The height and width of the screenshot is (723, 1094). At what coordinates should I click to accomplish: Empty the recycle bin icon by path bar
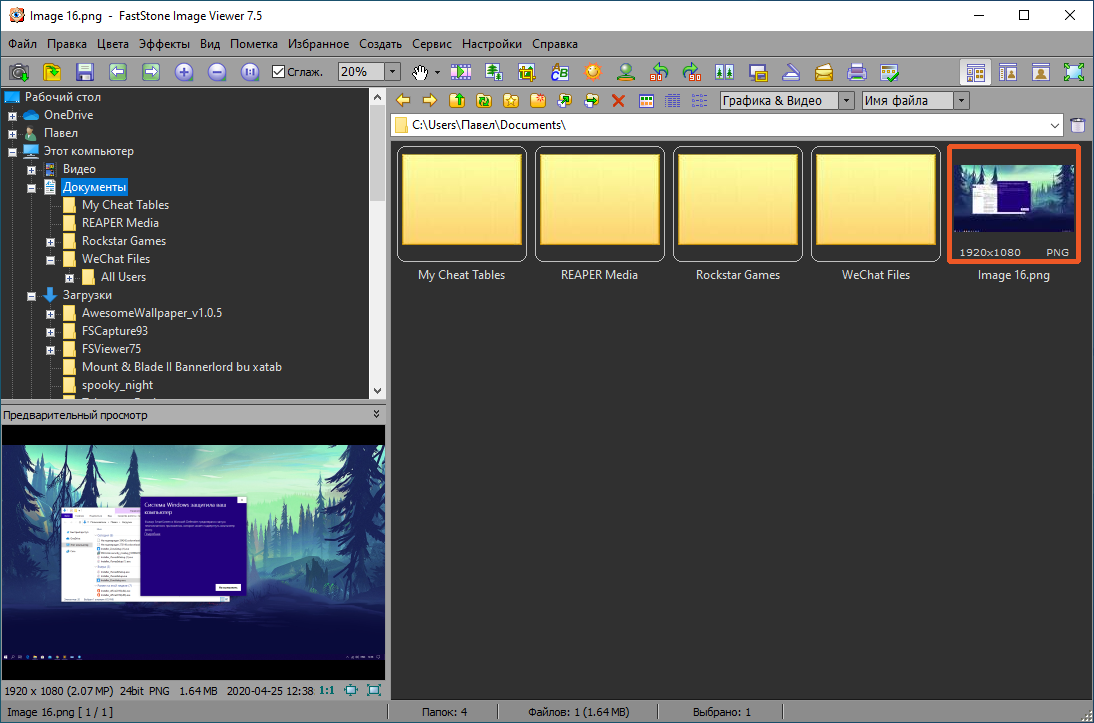1078,126
